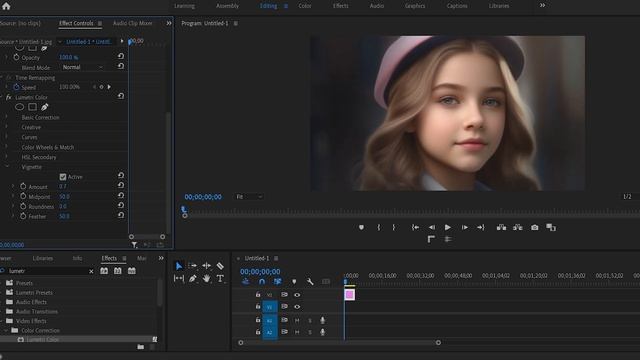640x360 pixels.
Task: Clear the lumetr search field
Action: click(x=91, y=271)
